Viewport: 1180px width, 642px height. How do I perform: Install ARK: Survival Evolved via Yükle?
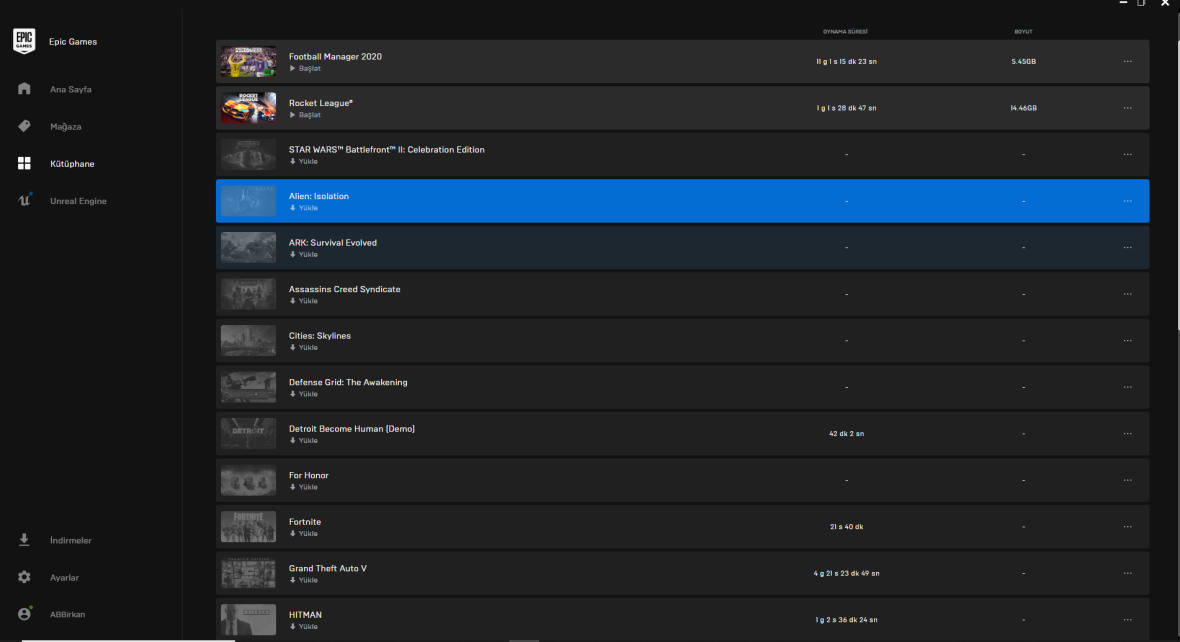pos(304,254)
